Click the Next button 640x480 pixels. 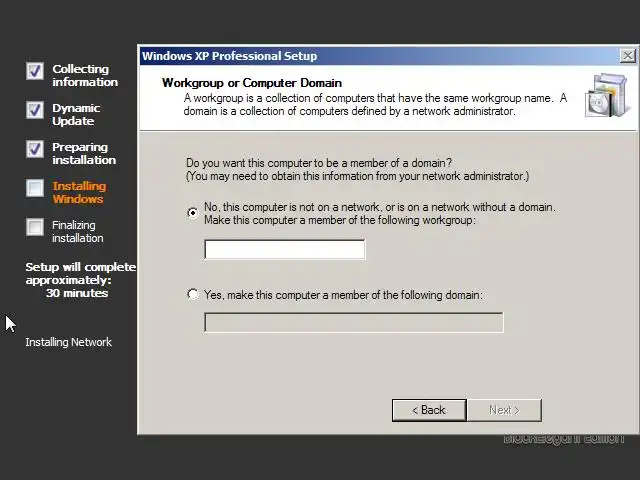(504, 410)
